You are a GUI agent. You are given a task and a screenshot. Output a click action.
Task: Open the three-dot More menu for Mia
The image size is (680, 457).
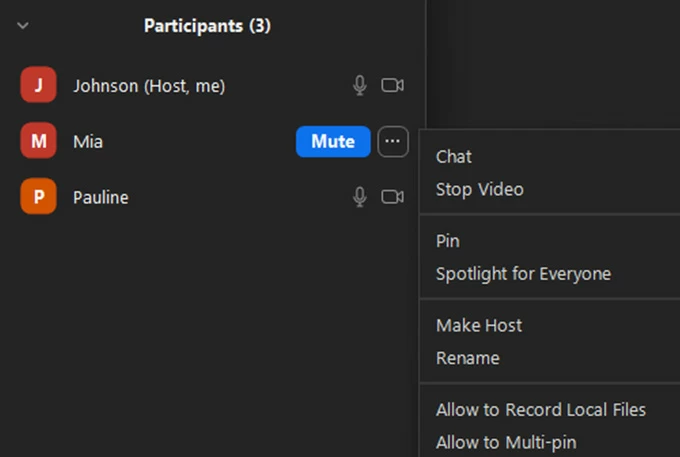(x=393, y=142)
